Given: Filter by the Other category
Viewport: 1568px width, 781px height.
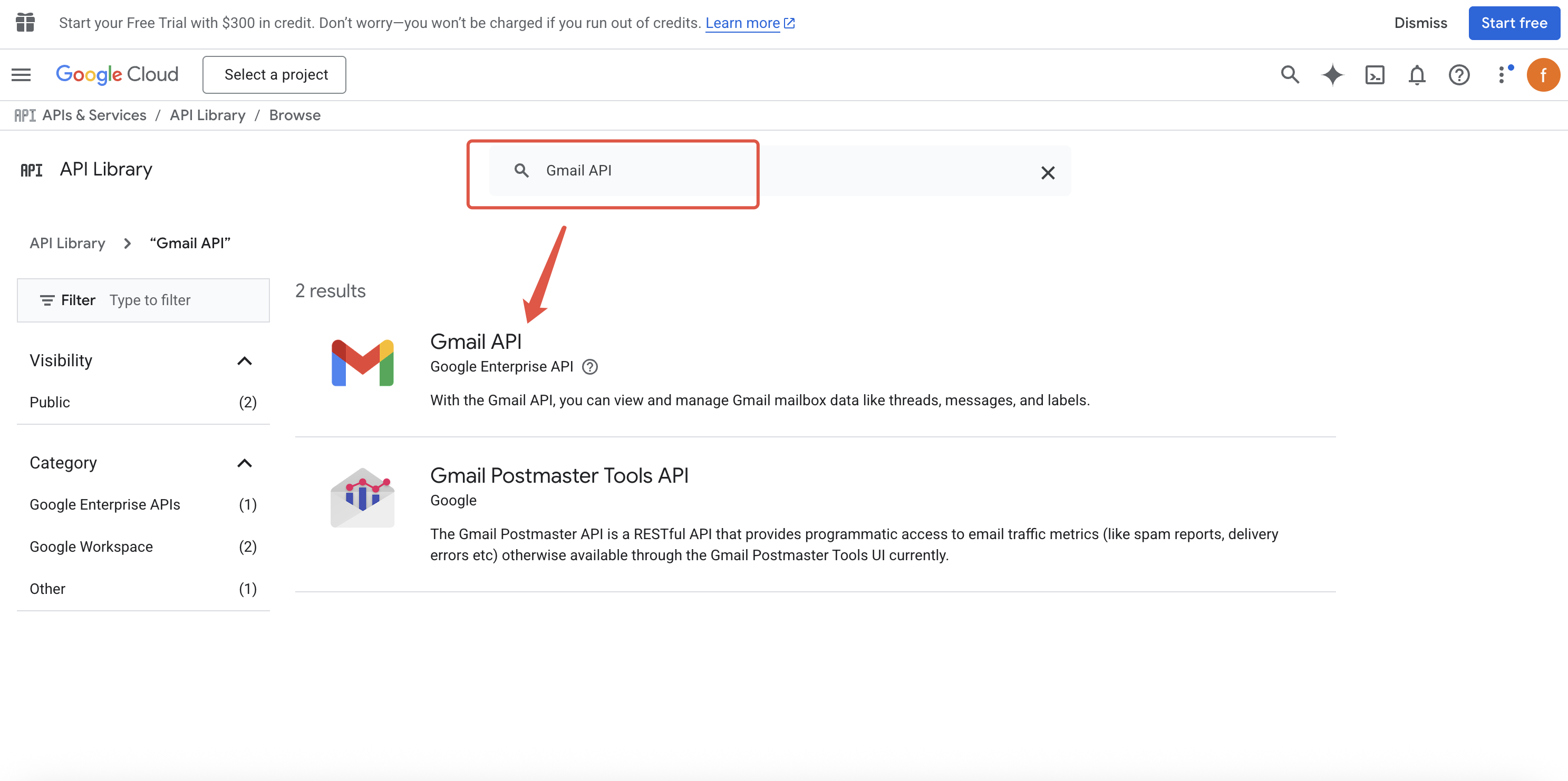Looking at the screenshot, I should coord(143,589).
